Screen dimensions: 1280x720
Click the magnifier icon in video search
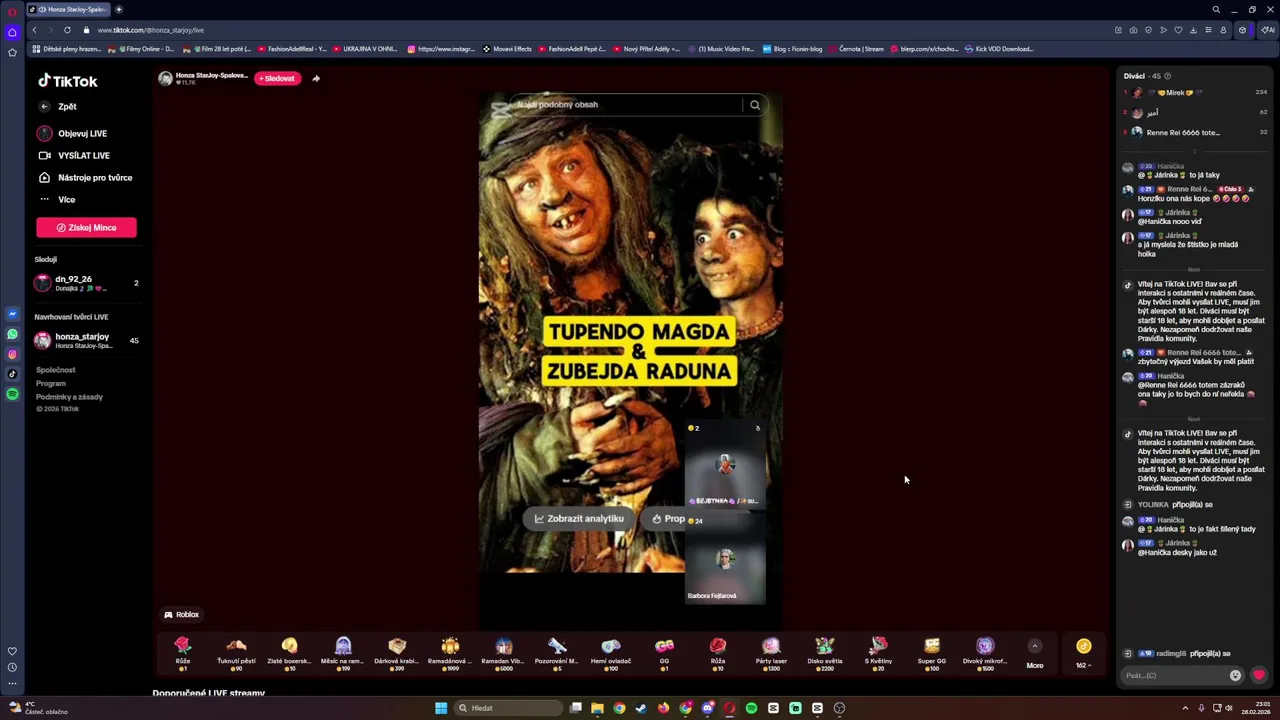755,104
